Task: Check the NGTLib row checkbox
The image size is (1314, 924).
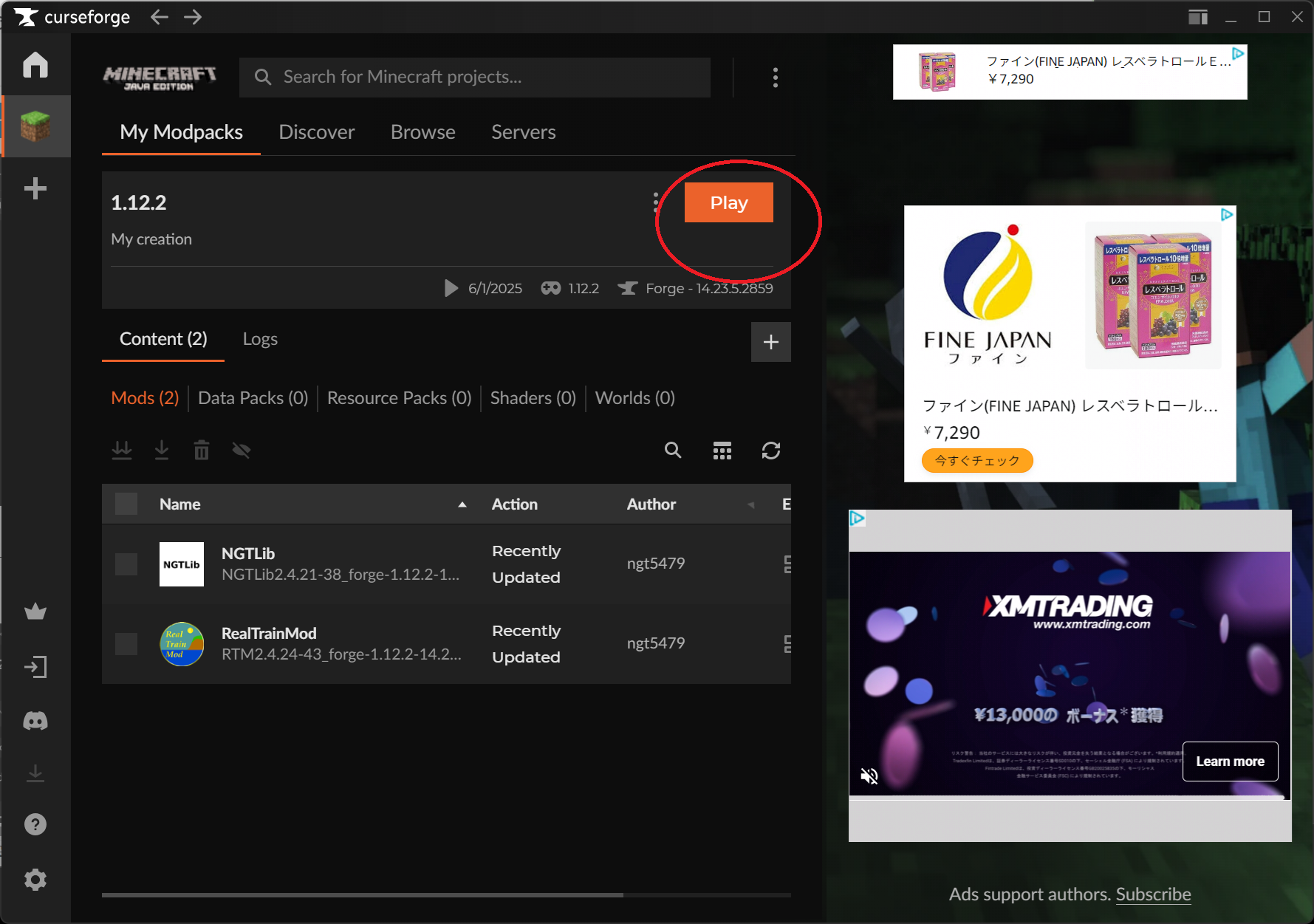Action: point(126,564)
